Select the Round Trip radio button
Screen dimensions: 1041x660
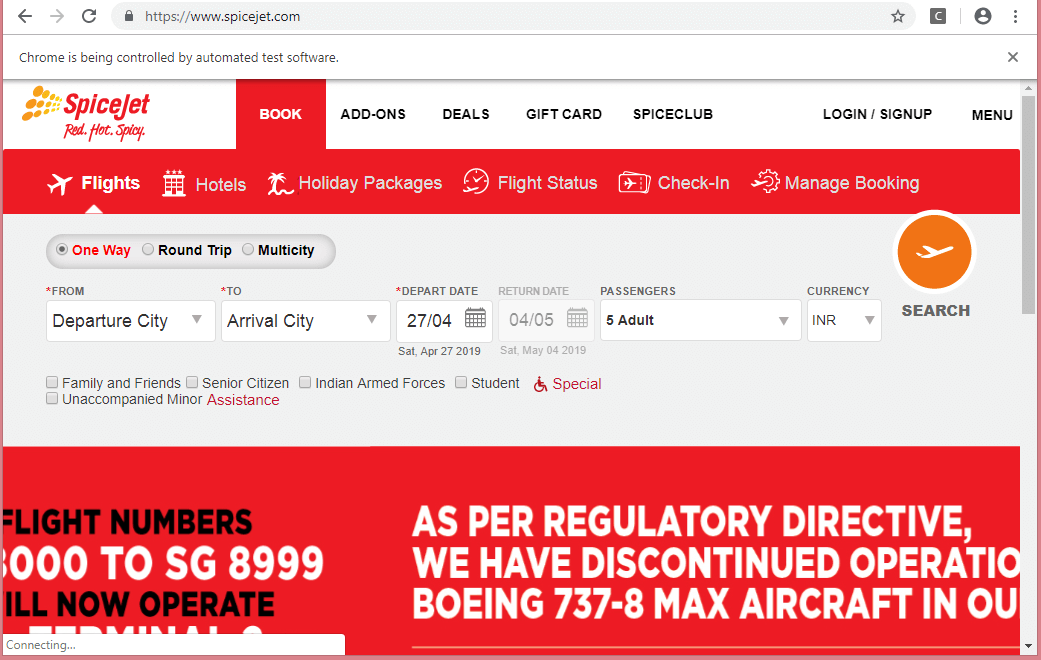148,249
